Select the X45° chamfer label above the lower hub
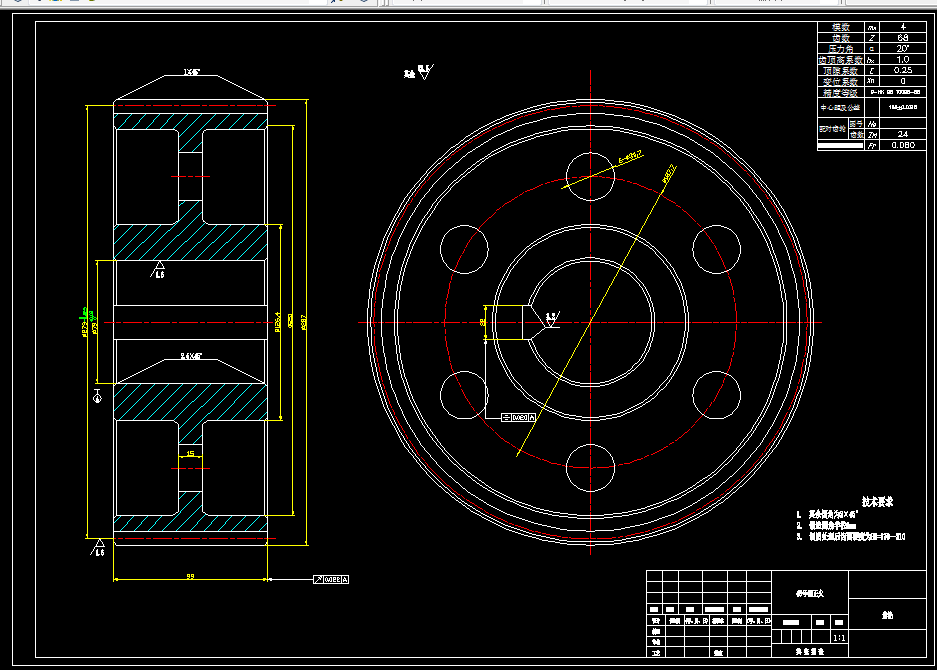The image size is (937, 670). [x=191, y=356]
